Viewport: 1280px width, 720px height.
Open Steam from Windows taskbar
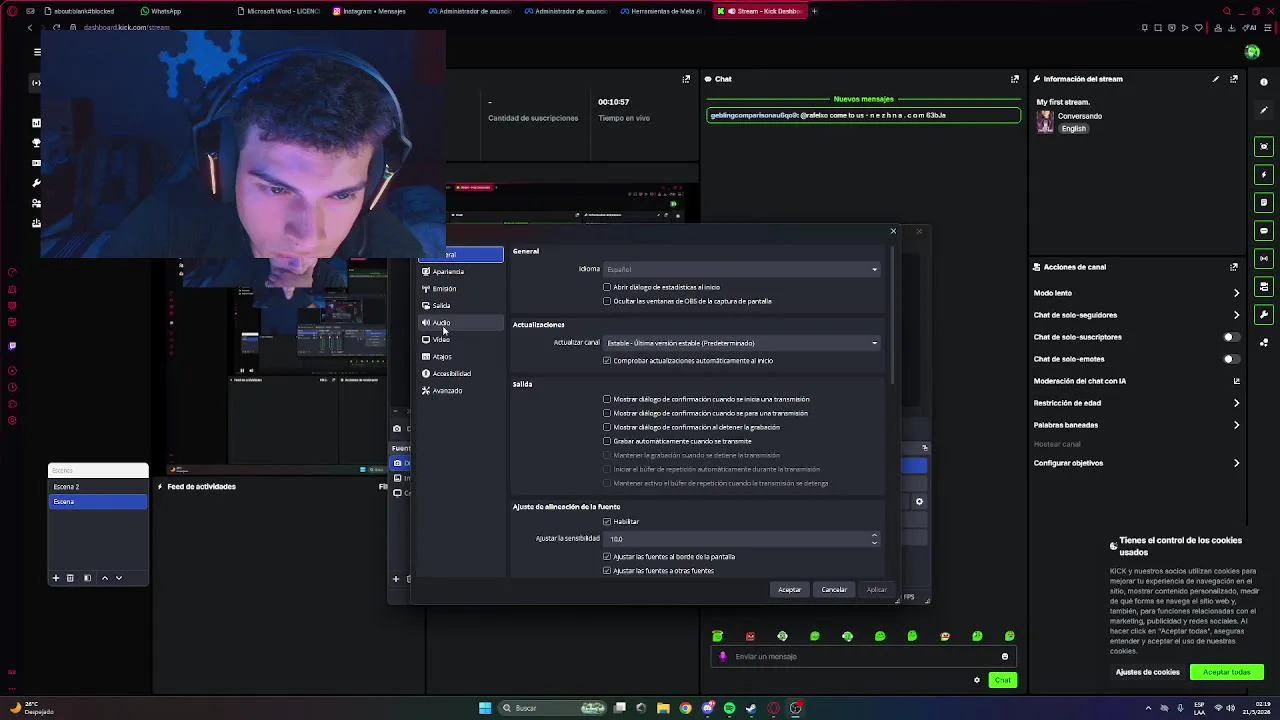point(751,708)
